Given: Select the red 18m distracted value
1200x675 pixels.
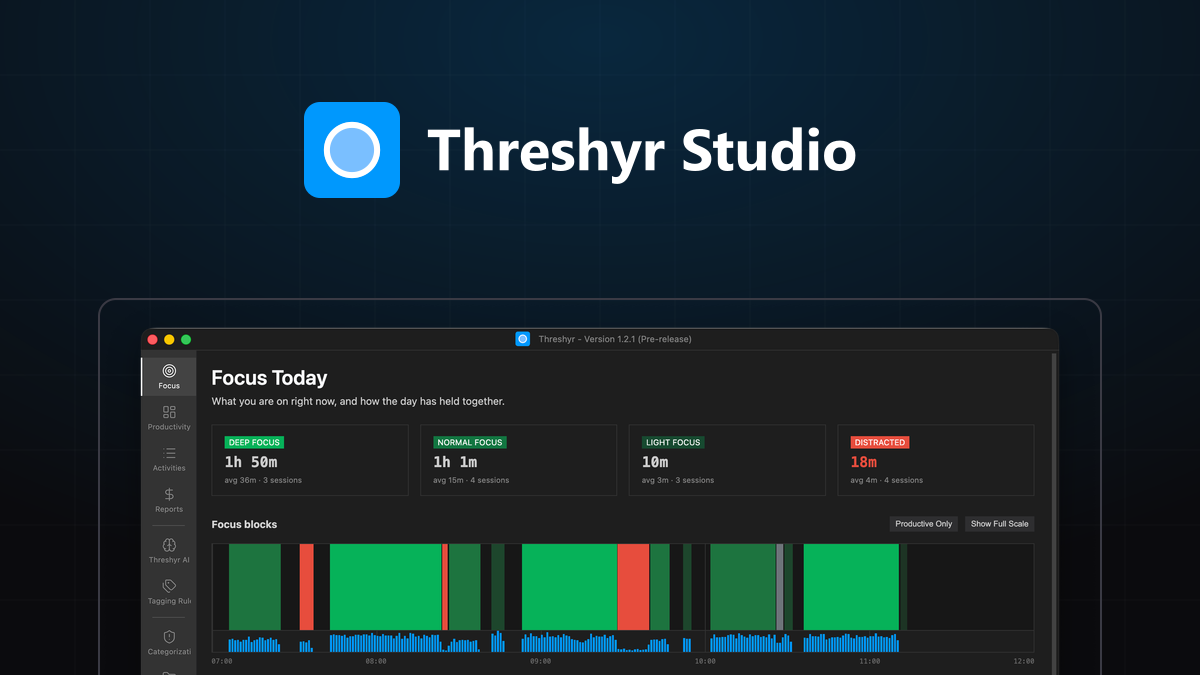Looking at the screenshot, I should point(864,462).
